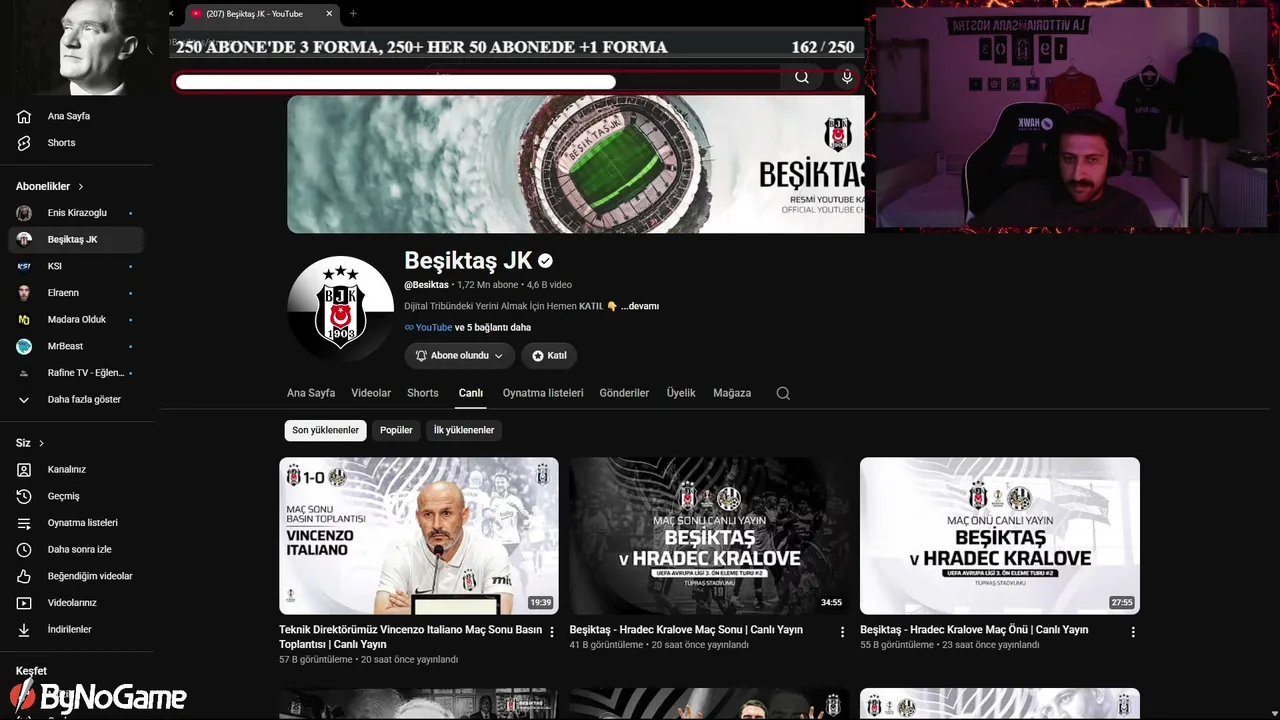Viewport: 1280px width, 720px height.
Task: Select the Popüler filter chip
Action: point(396,430)
